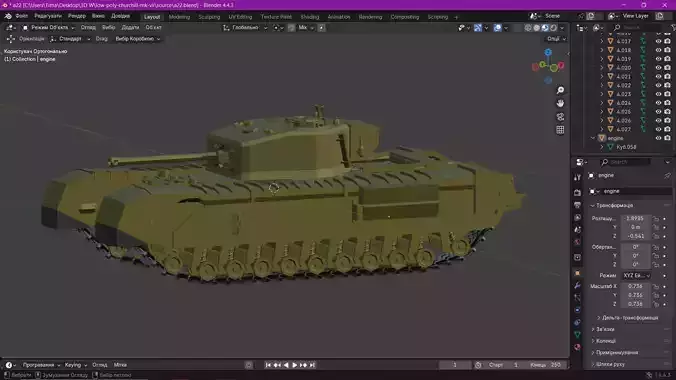Switch to material preview shading
This screenshot has width=676, height=380.
pos(545,28)
